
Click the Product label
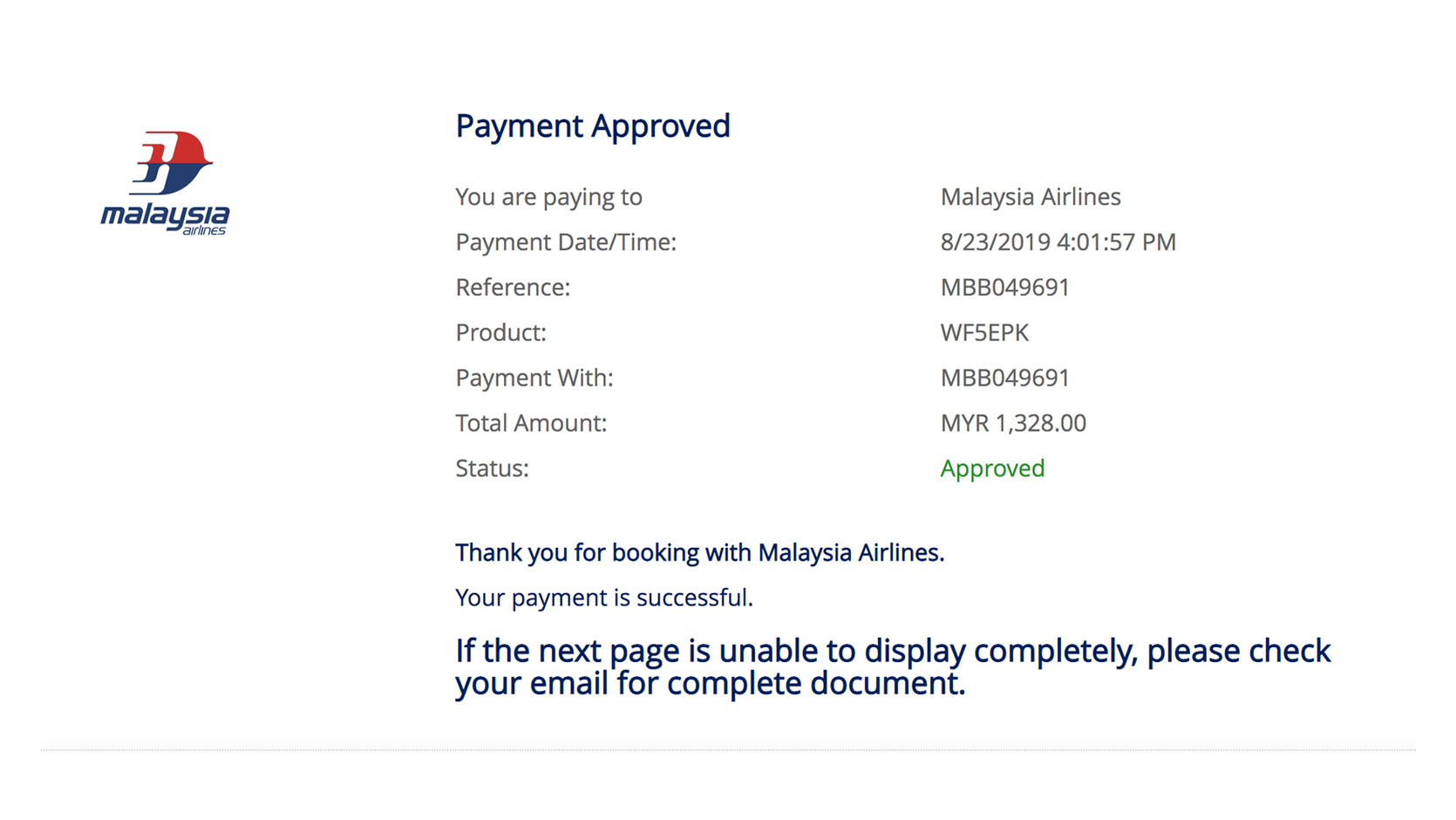(500, 333)
